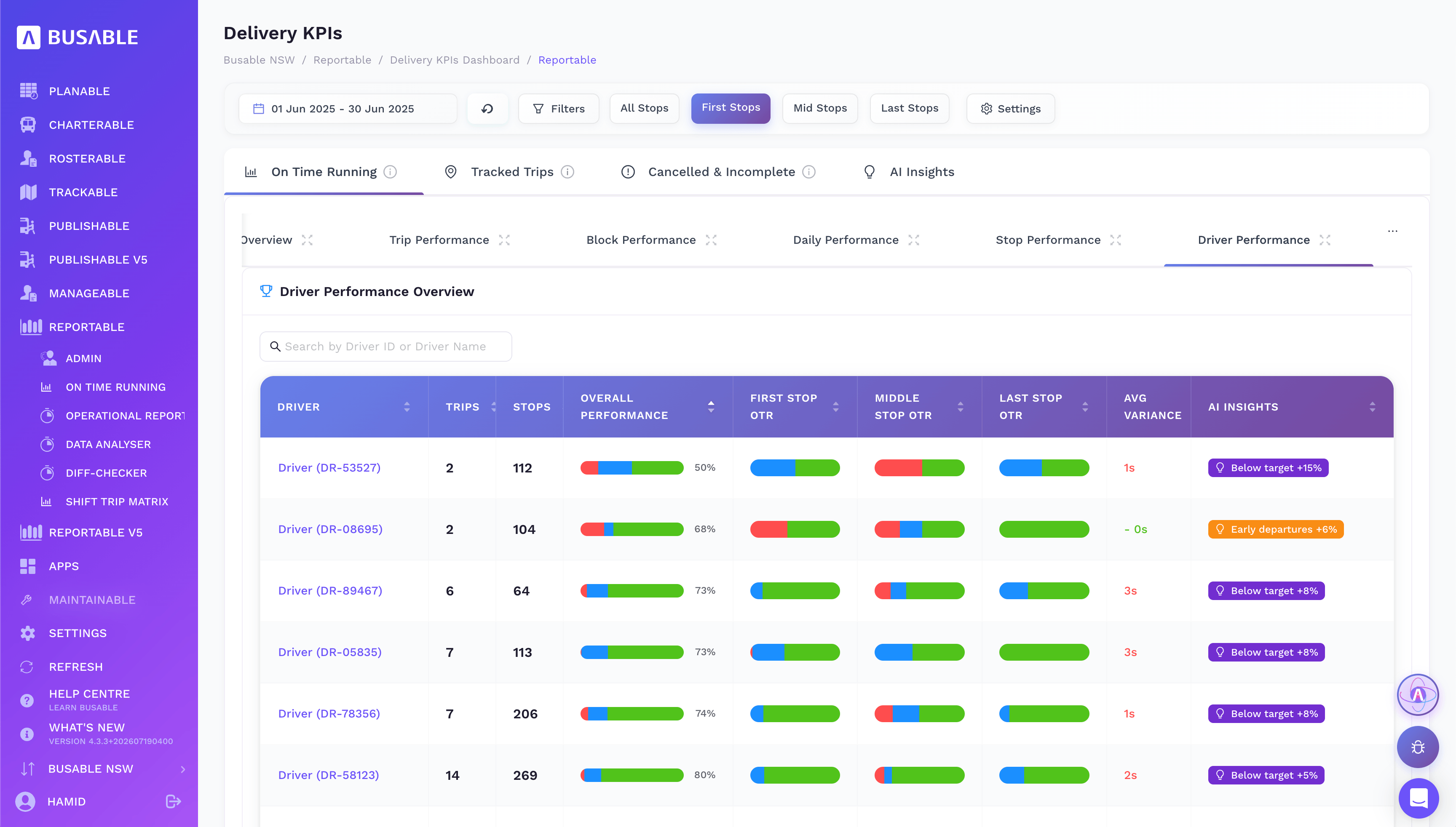1456x827 pixels.
Task: Open the Settings button in toolbar
Action: click(1010, 109)
